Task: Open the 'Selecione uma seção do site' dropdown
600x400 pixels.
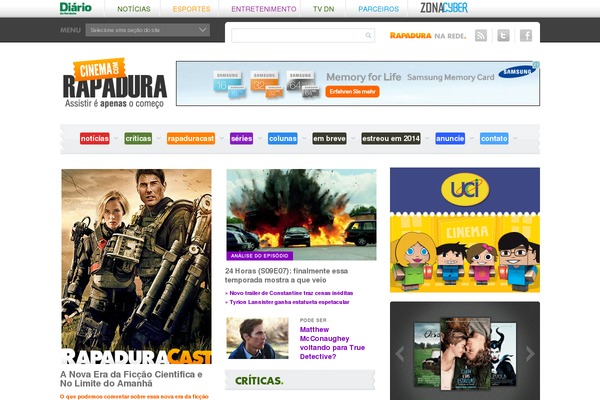Action: point(148,30)
